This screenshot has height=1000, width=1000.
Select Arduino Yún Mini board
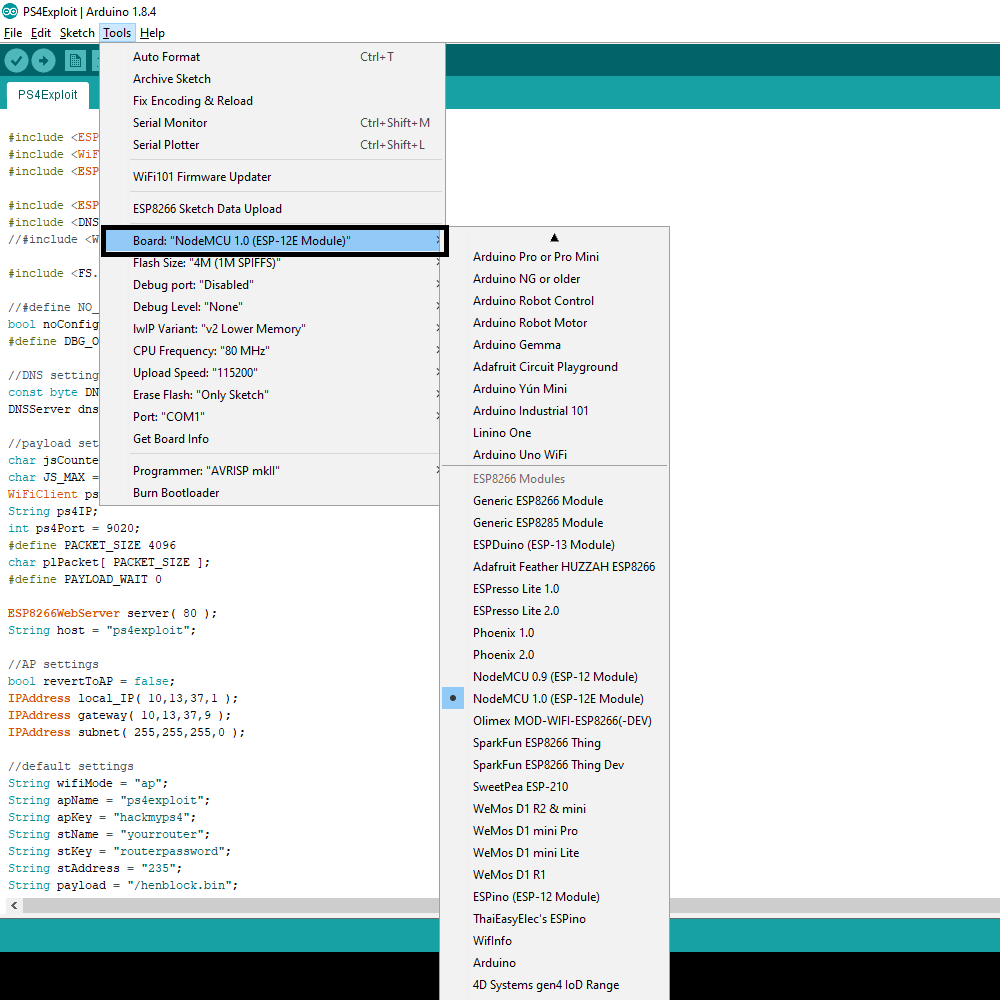[554, 388]
